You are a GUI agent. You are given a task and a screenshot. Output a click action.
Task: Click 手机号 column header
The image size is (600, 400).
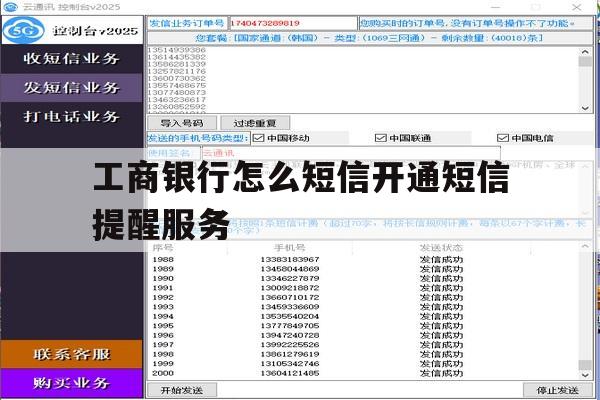(290, 248)
